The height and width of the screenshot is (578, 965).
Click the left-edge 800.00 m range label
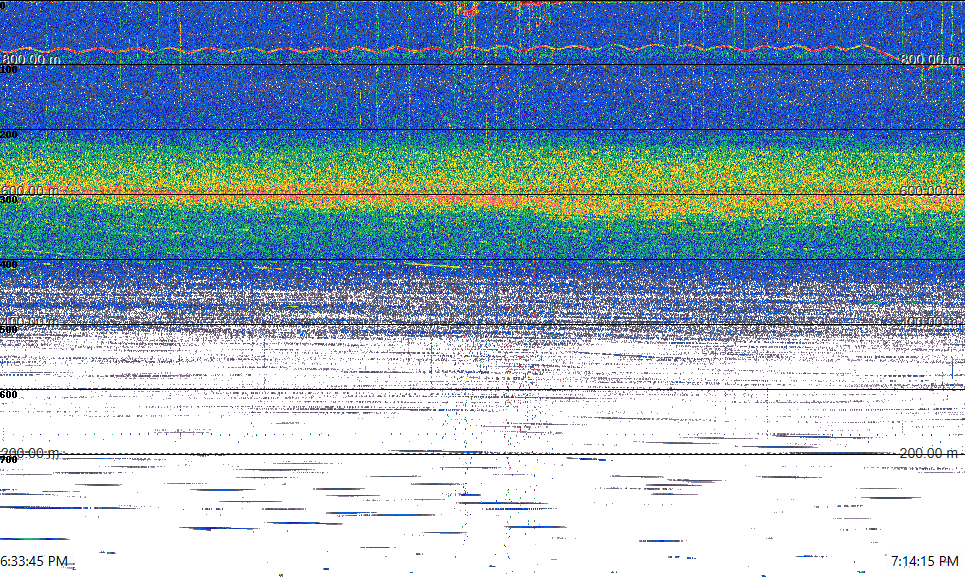(x=31, y=59)
